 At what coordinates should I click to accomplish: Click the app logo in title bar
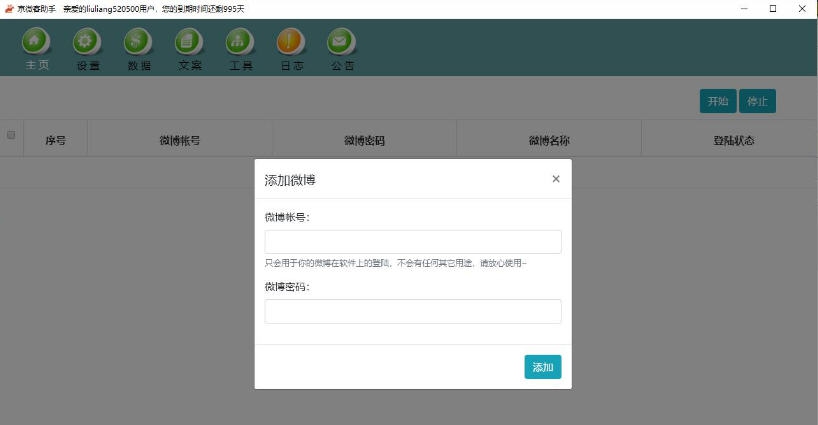9,8
